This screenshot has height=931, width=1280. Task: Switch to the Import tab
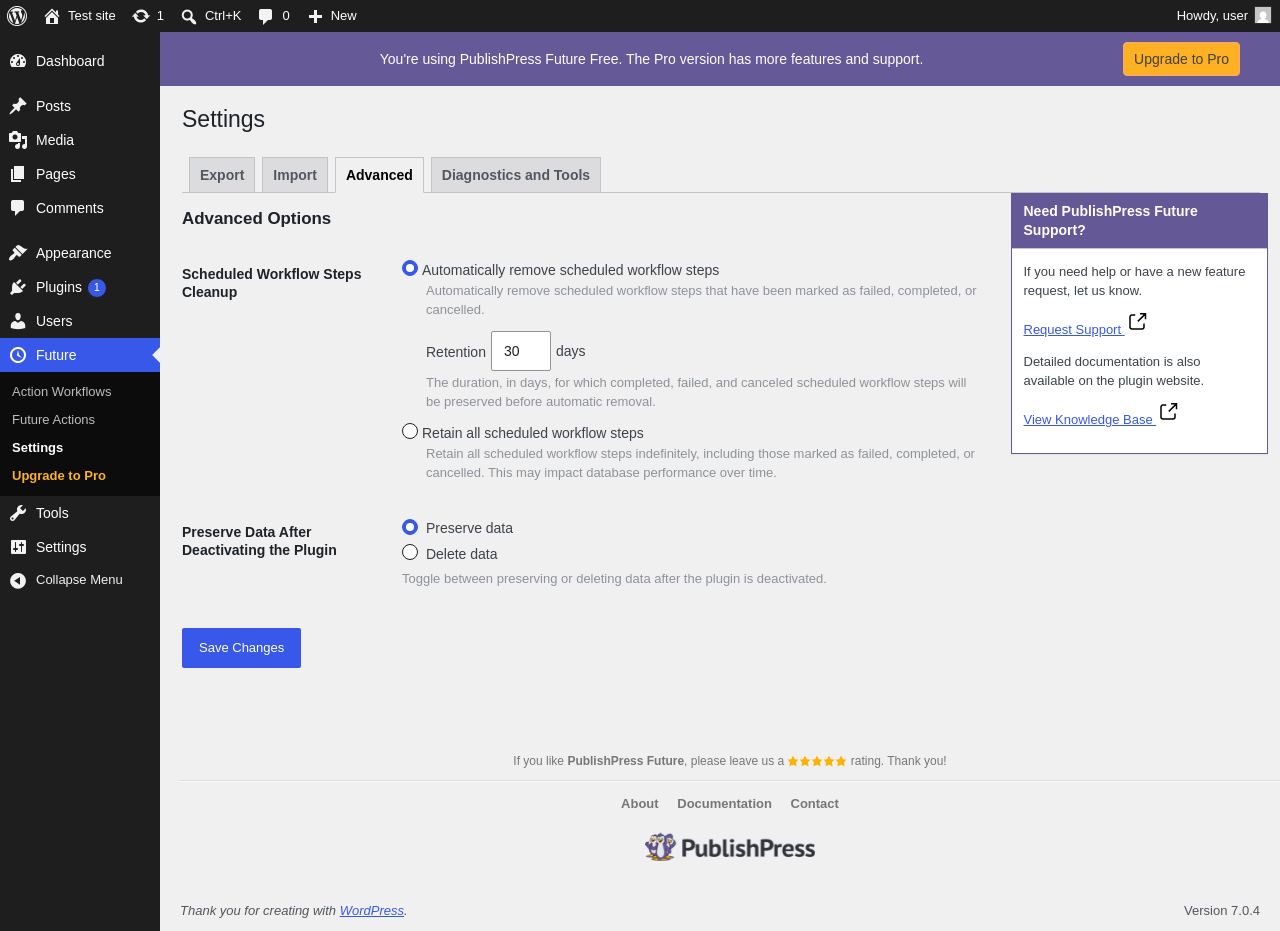[295, 175]
